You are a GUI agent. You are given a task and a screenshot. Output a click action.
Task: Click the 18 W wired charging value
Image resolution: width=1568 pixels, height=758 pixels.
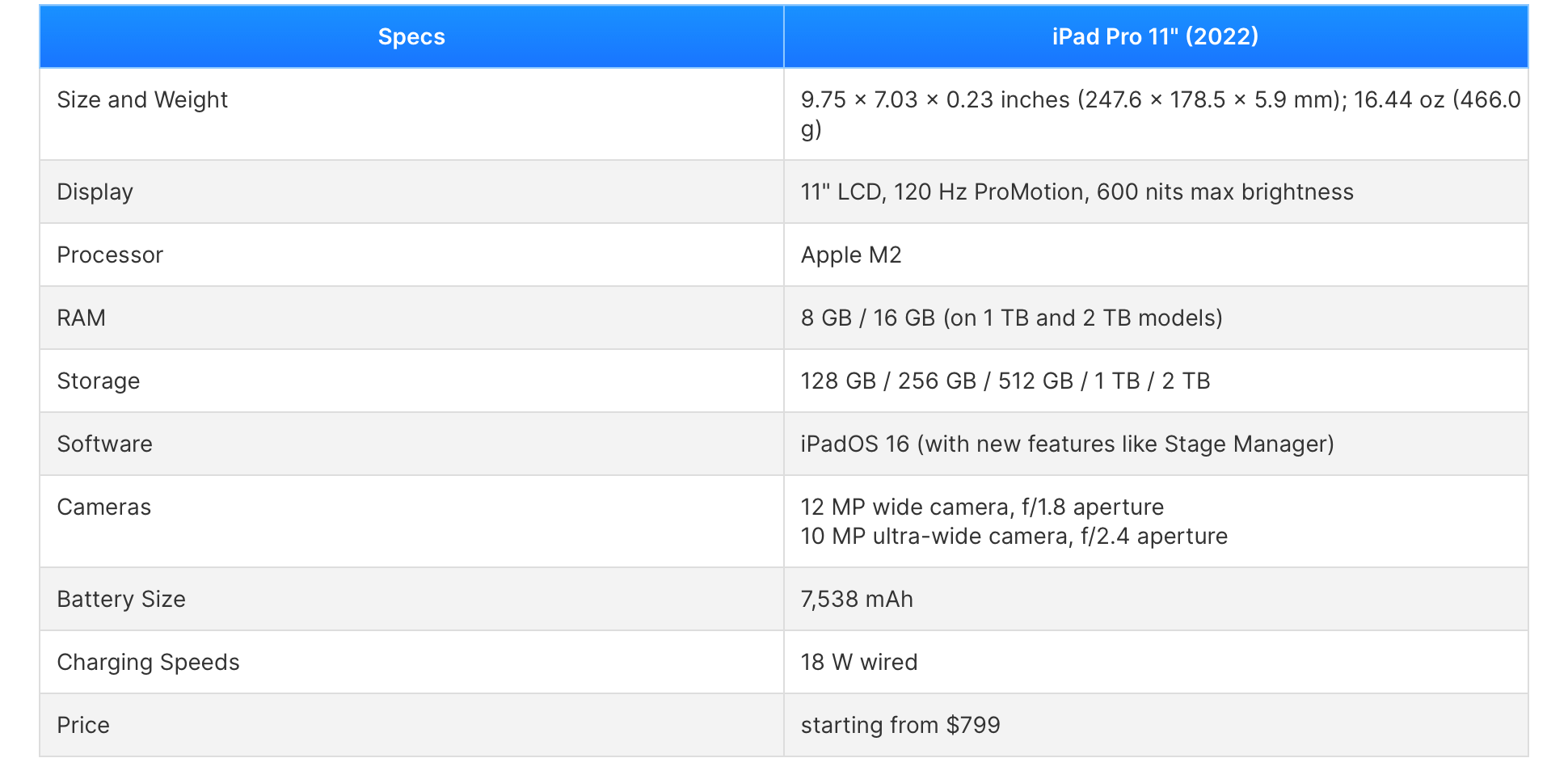[x=858, y=663]
